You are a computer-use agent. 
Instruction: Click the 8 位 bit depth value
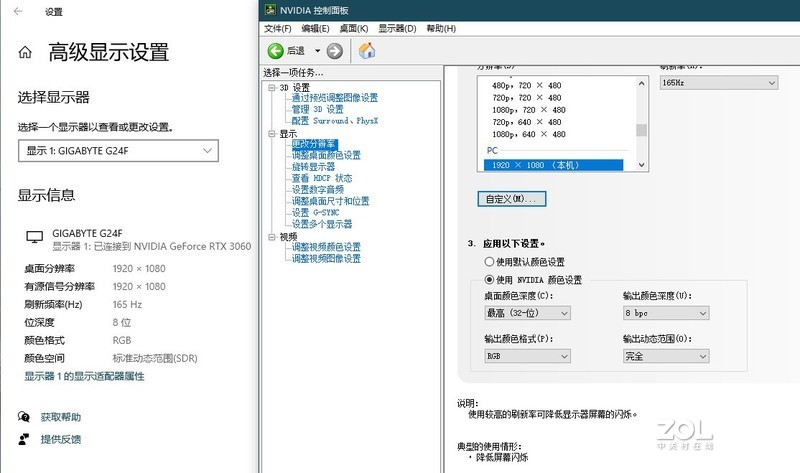tap(122, 322)
